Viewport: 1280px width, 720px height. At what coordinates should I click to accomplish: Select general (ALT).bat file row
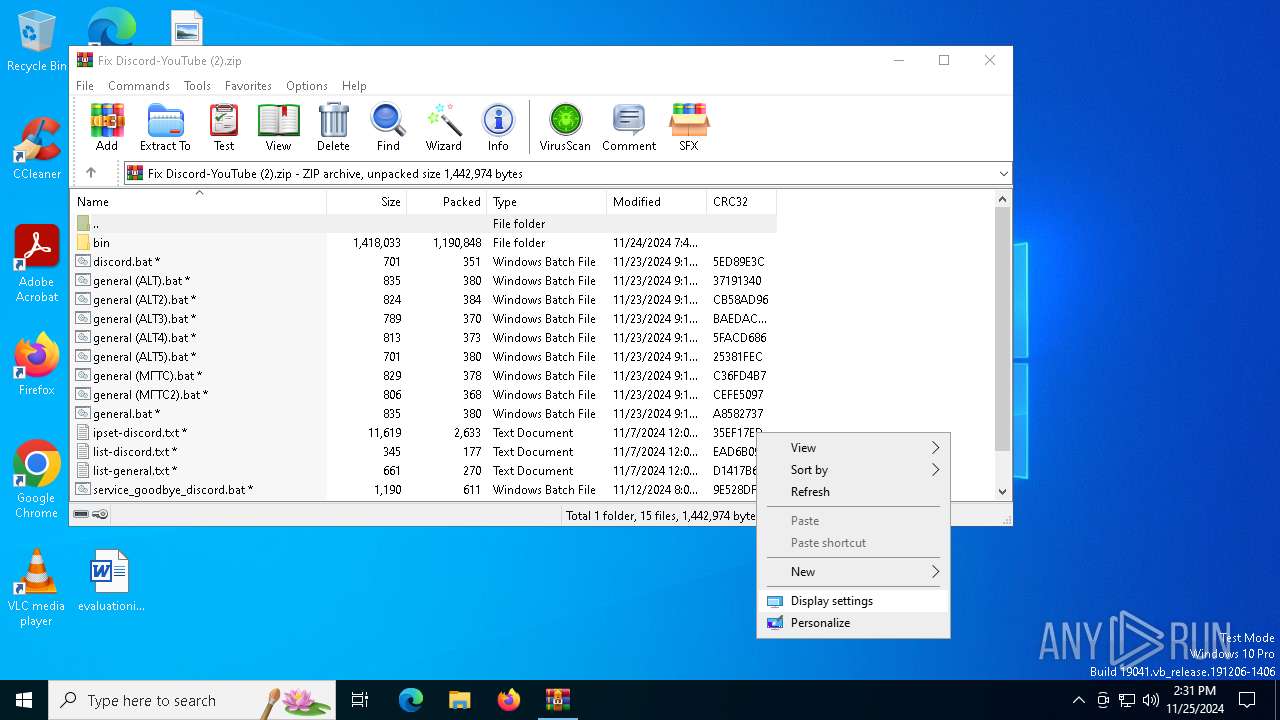424,281
